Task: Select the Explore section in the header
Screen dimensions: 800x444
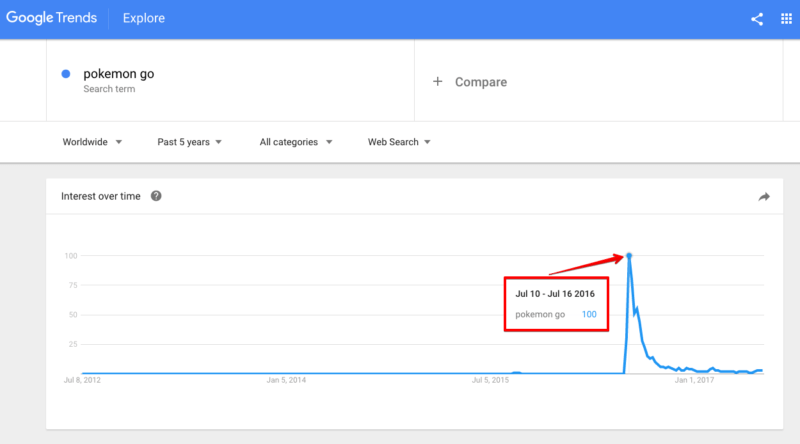Action: click(144, 18)
